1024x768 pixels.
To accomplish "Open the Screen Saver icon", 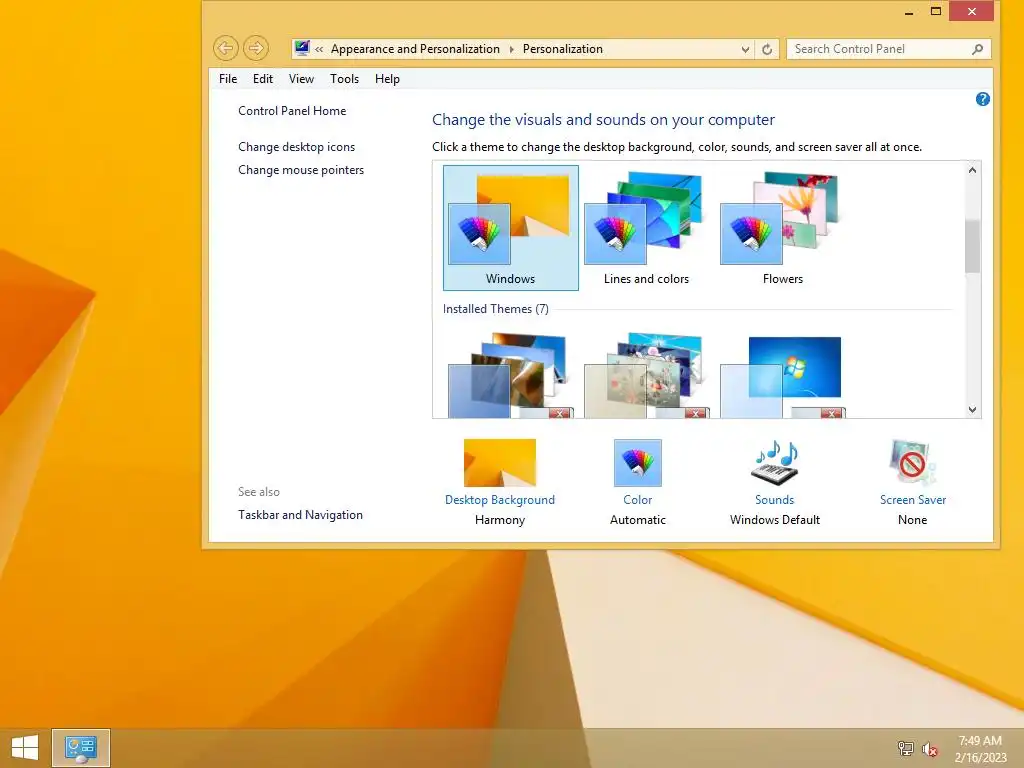I will (912, 462).
